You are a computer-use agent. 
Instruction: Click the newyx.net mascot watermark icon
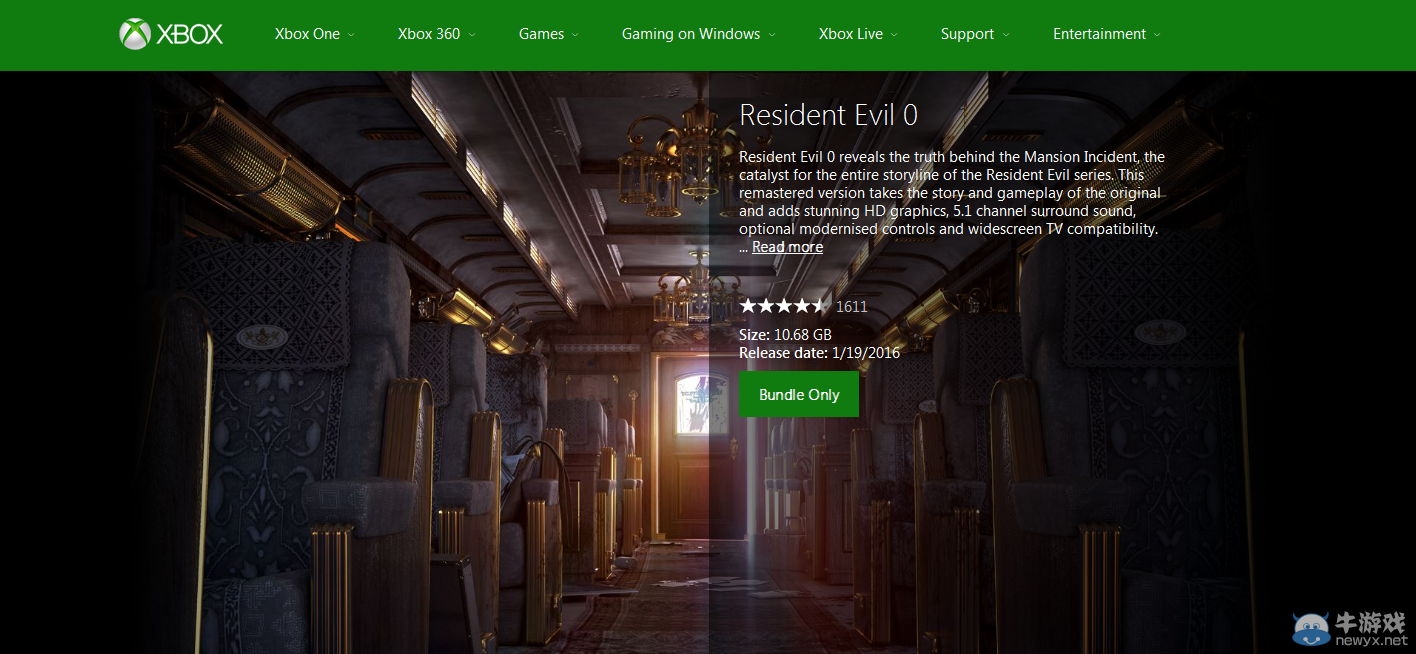coord(1311,628)
